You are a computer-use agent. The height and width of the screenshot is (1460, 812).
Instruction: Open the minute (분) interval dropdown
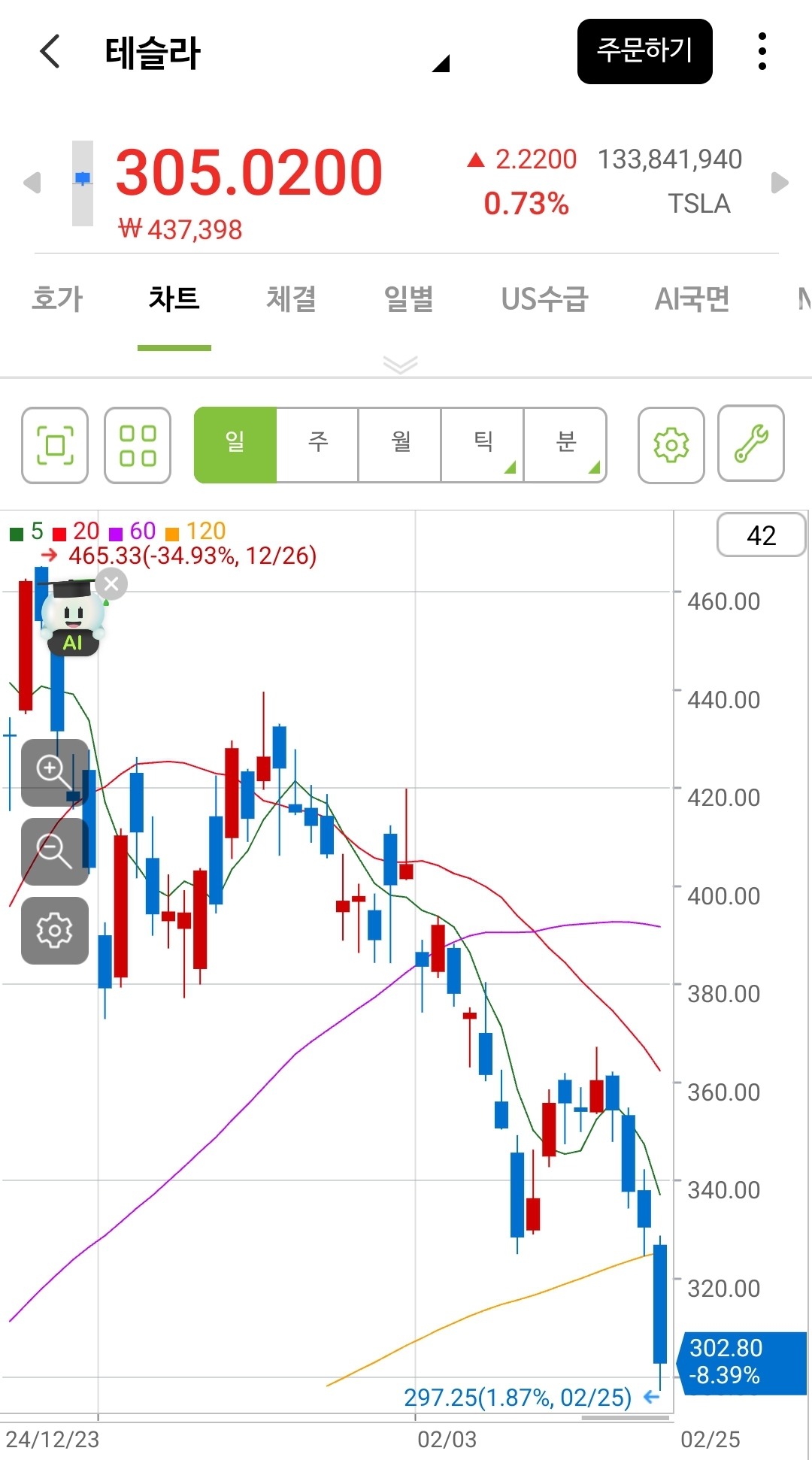tap(565, 444)
